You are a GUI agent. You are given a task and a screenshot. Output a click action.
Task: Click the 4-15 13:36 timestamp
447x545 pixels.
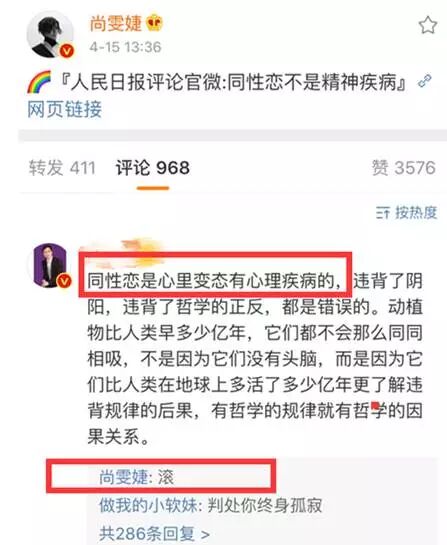tap(125, 47)
